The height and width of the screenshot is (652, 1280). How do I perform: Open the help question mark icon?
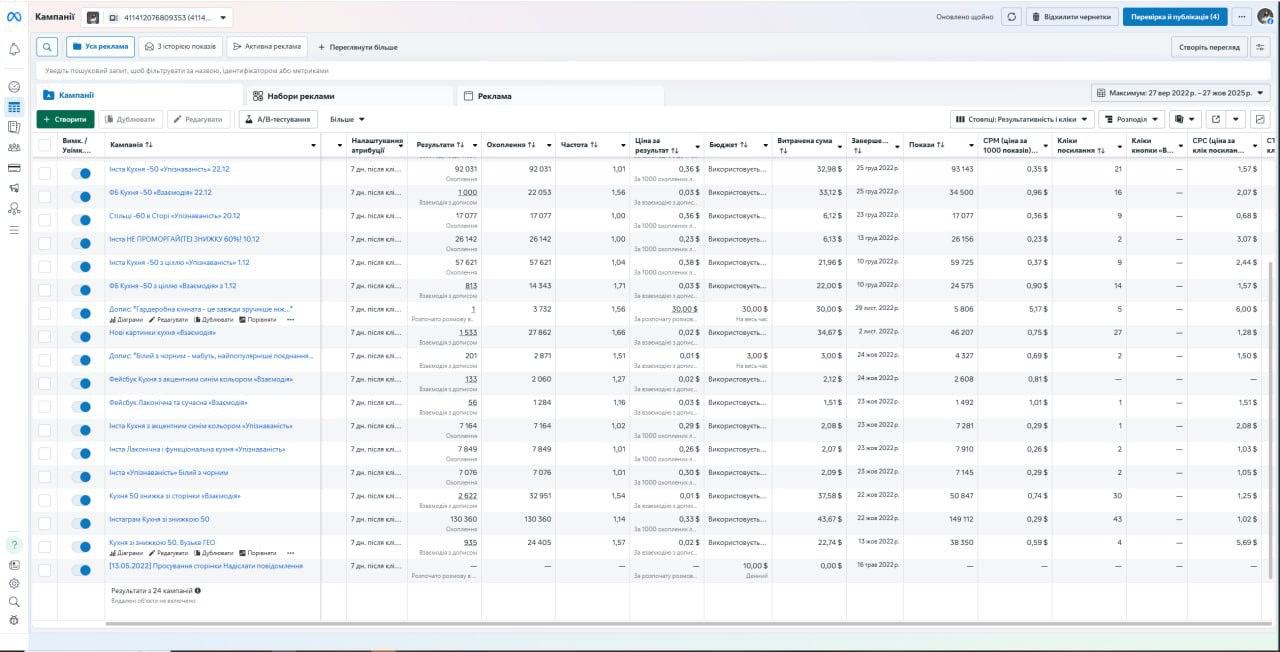(14, 545)
